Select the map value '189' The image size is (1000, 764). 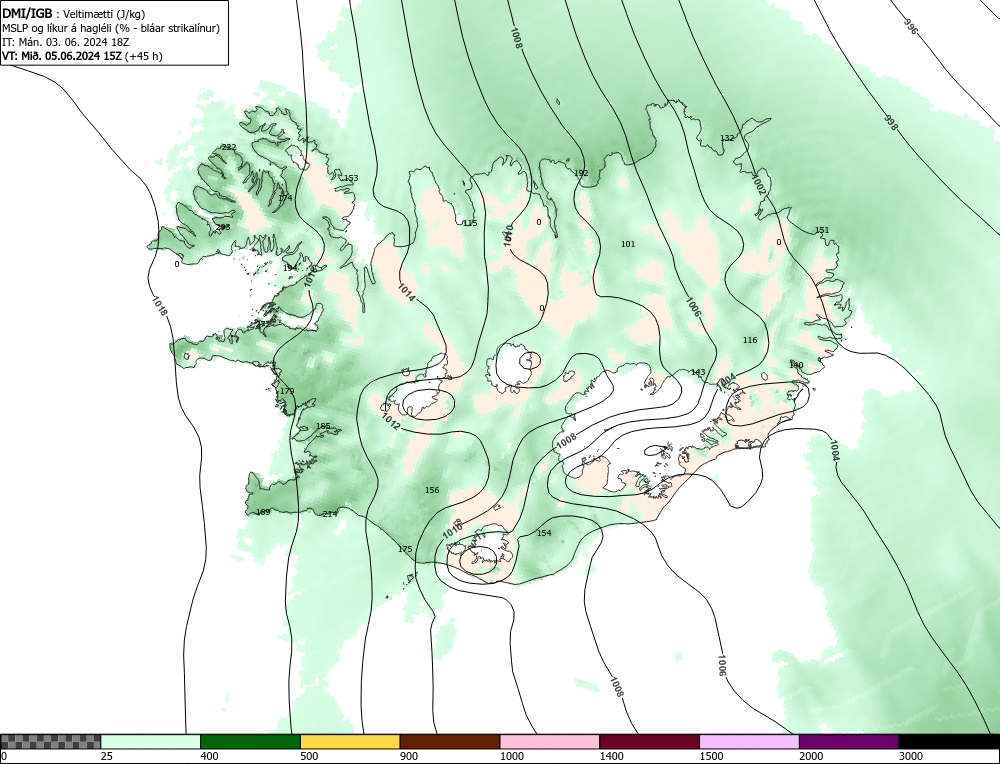pyautogui.click(x=263, y=512)
